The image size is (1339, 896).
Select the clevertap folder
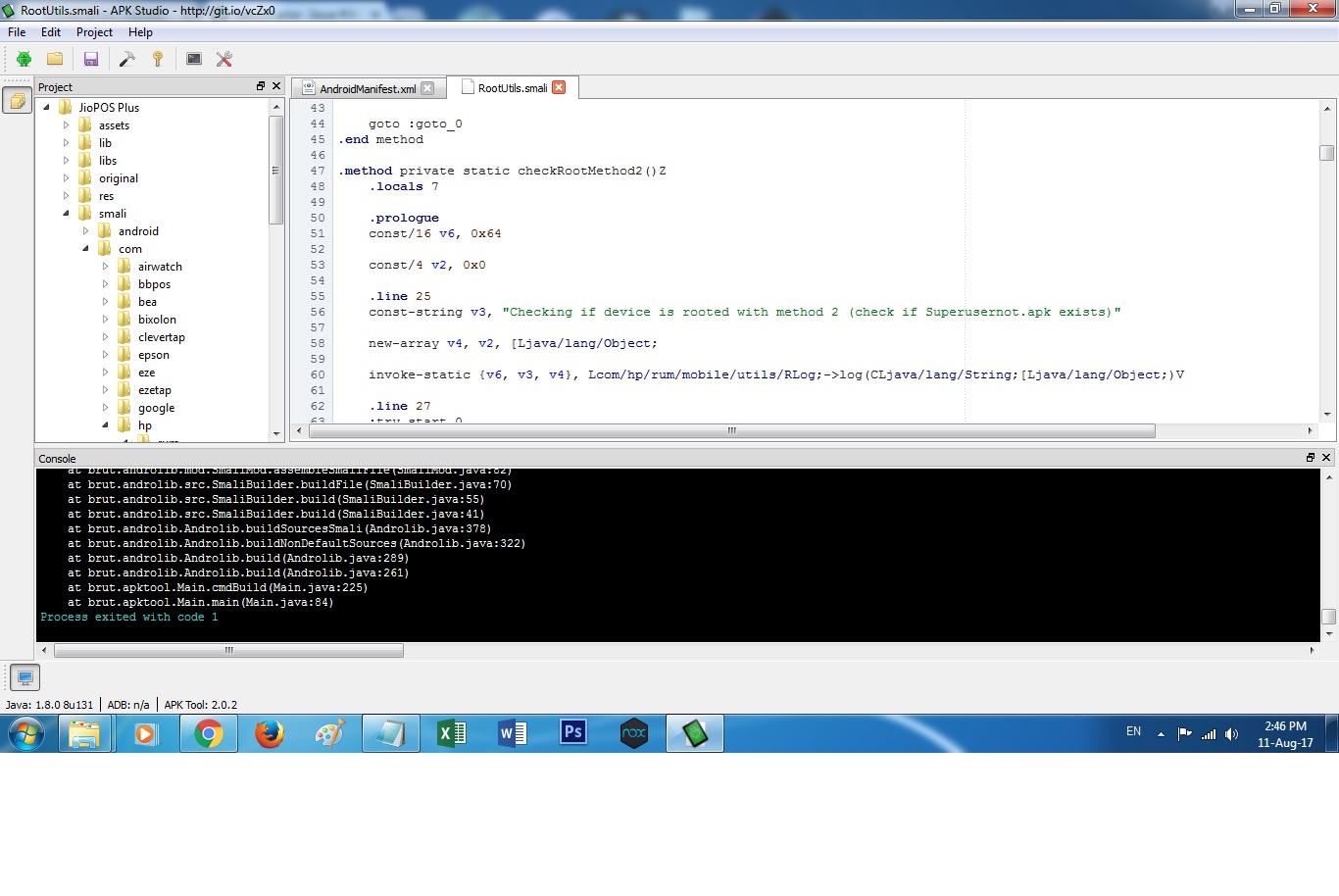(x=161, y=337)
